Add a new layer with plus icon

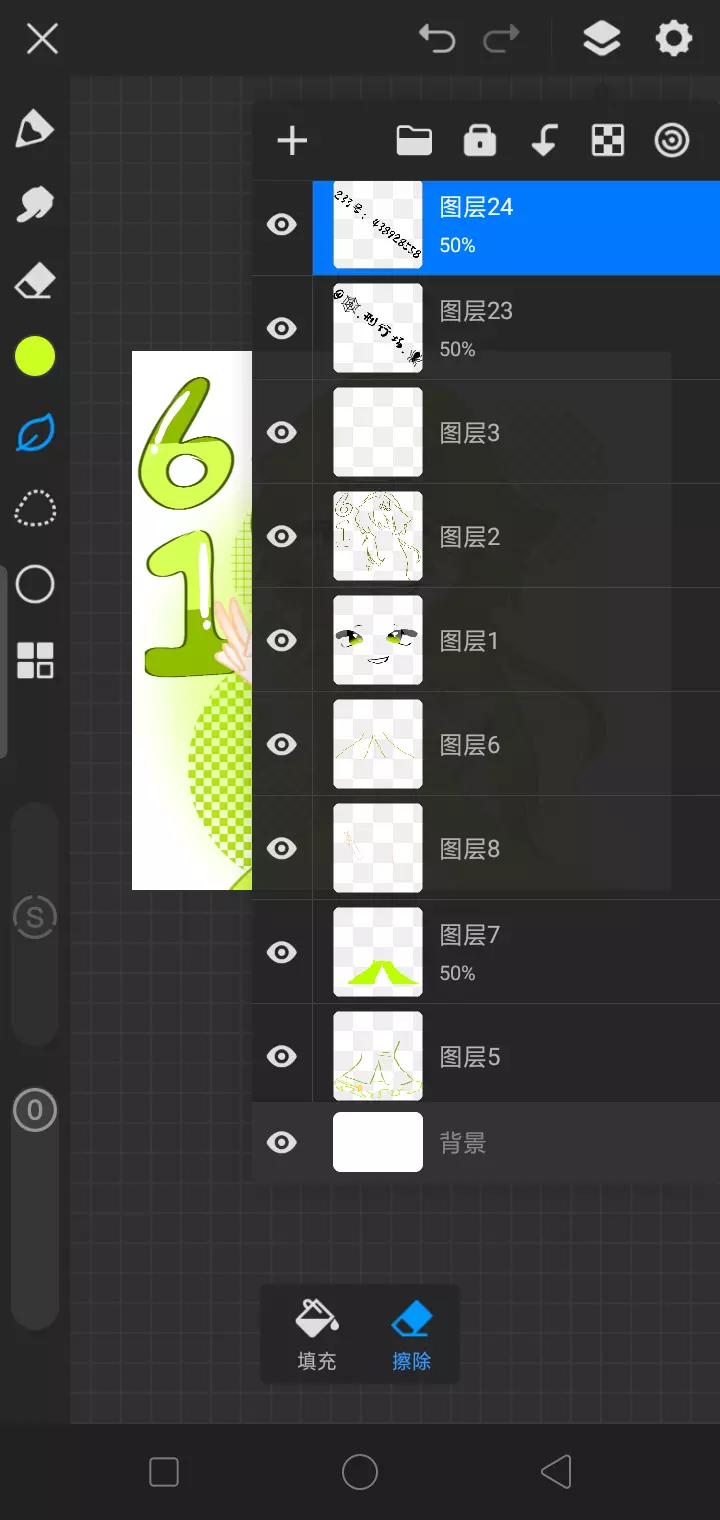click(x=292, y=141)
